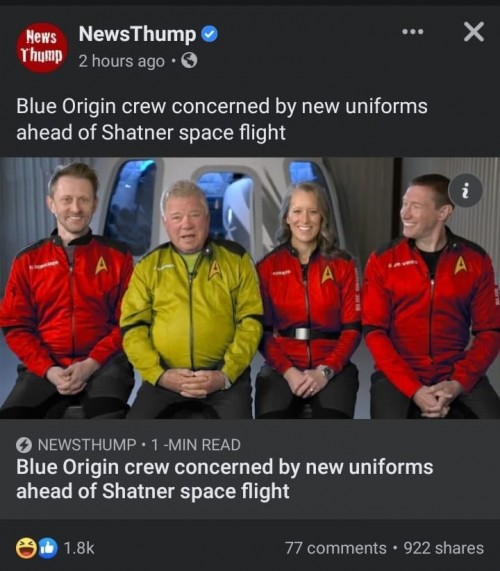Click the Blue Origin crew photo thumbnail
Viewport: 500px width, 571px height.
click(250, 288)
